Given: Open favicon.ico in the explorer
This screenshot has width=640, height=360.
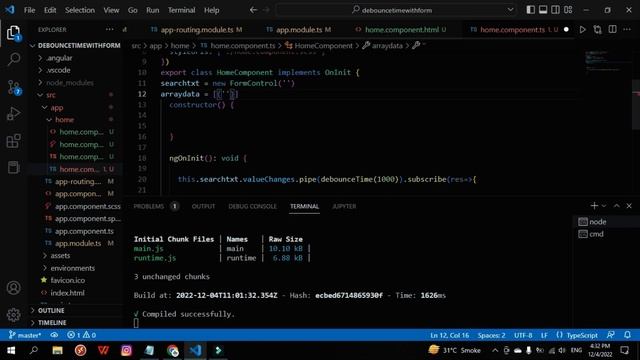Looking at the screenshot, I should pos(67,280).
